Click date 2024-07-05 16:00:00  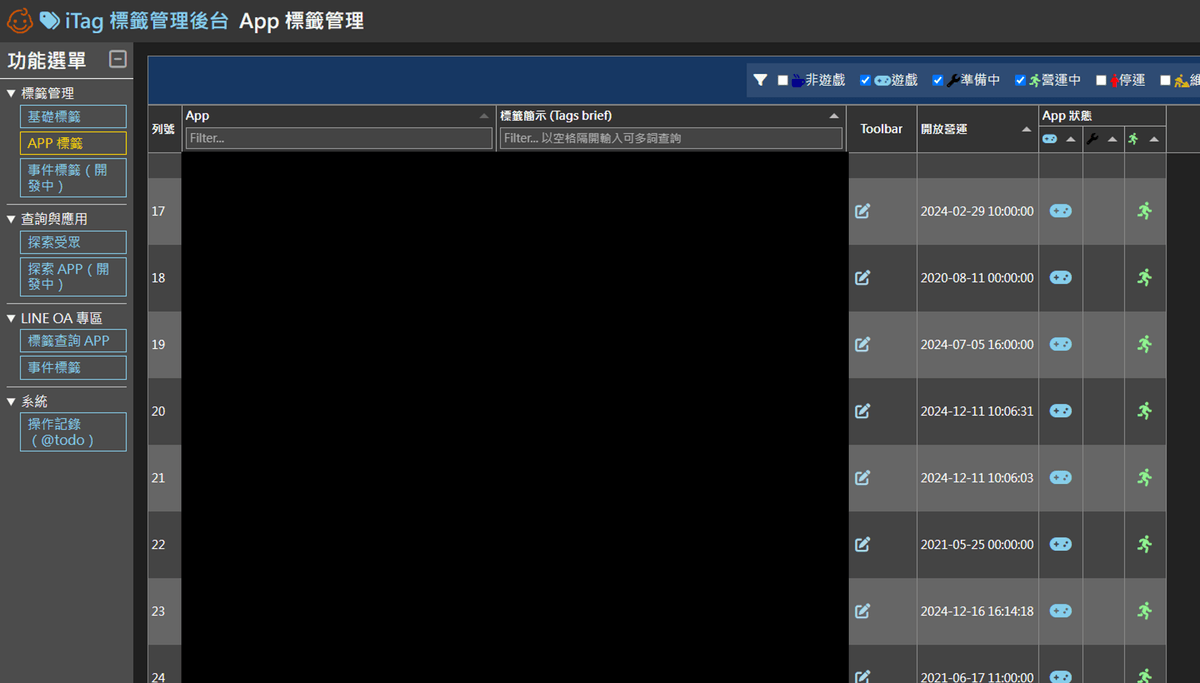pos(977,344)
